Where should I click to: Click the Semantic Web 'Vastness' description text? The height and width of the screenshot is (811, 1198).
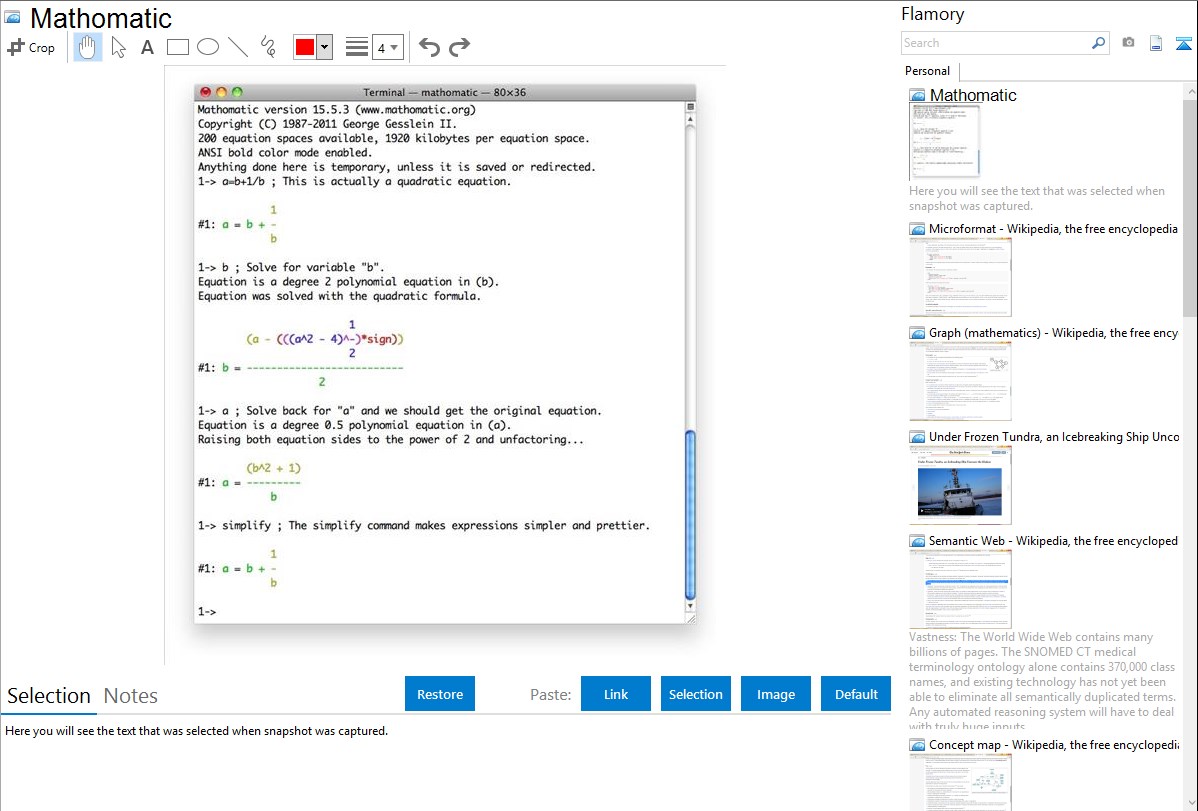click(1042, 681)
